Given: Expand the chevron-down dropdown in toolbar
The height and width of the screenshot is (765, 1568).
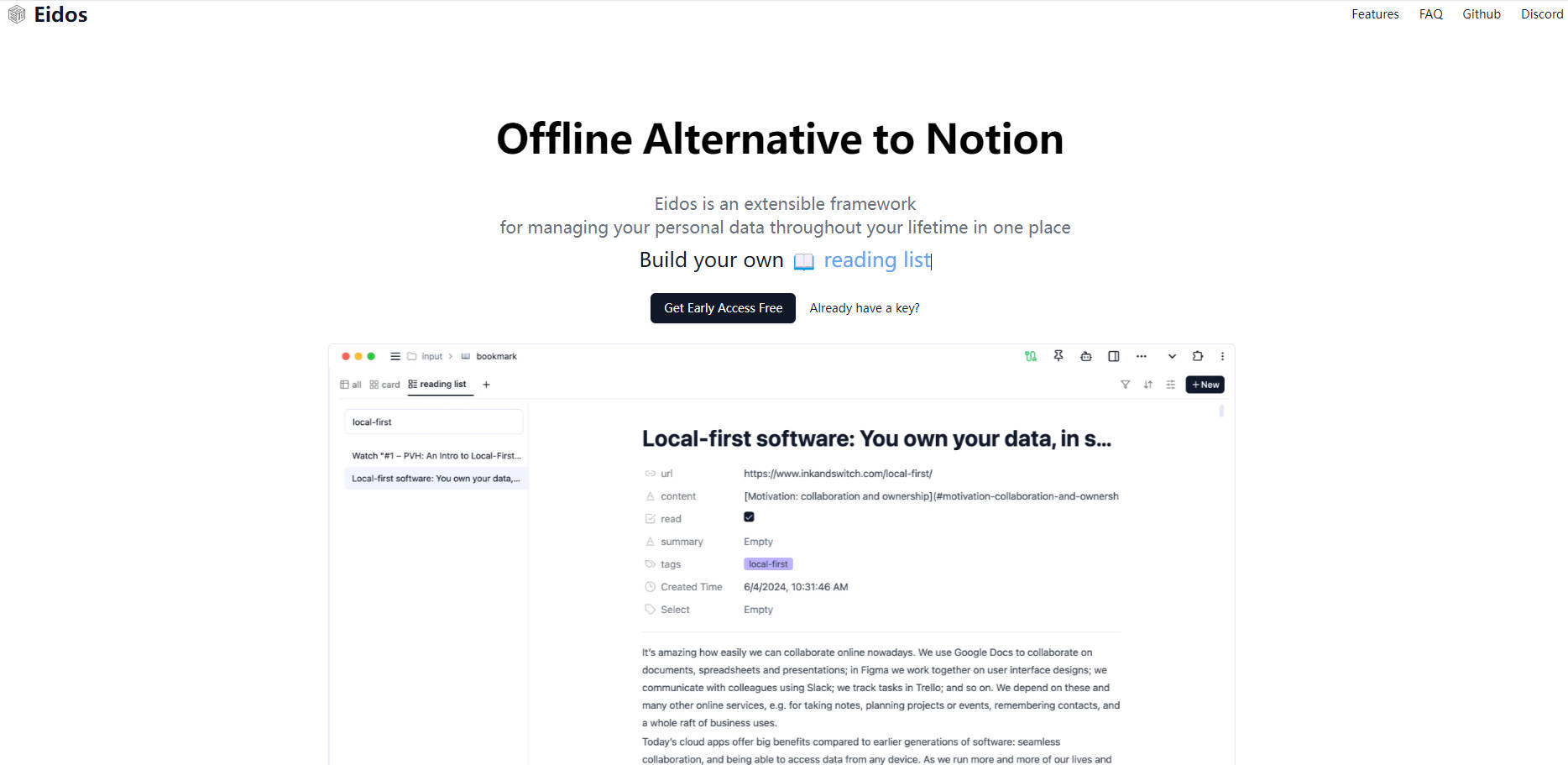Looking at the screenshot, I should pos(1172,356).
